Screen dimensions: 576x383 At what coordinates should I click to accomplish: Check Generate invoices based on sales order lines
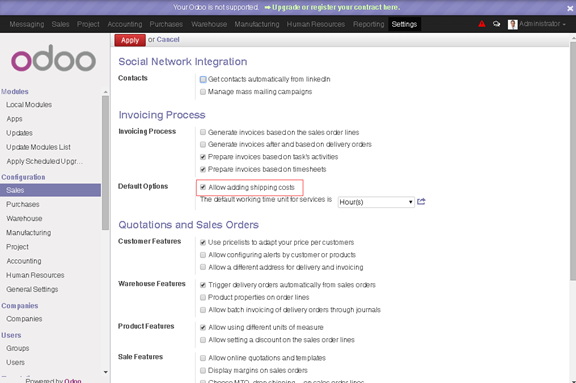coord(203,132)
